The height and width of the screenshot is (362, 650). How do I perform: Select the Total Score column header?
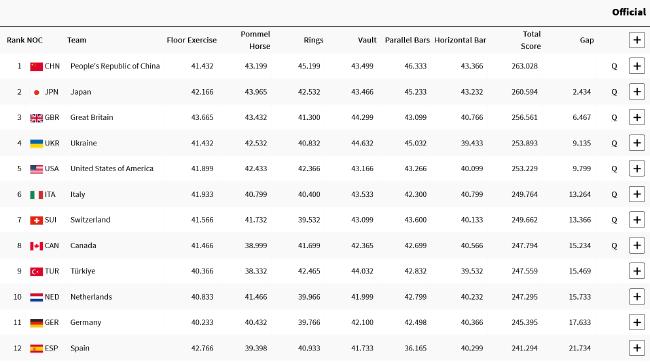(x=531, y=40)
